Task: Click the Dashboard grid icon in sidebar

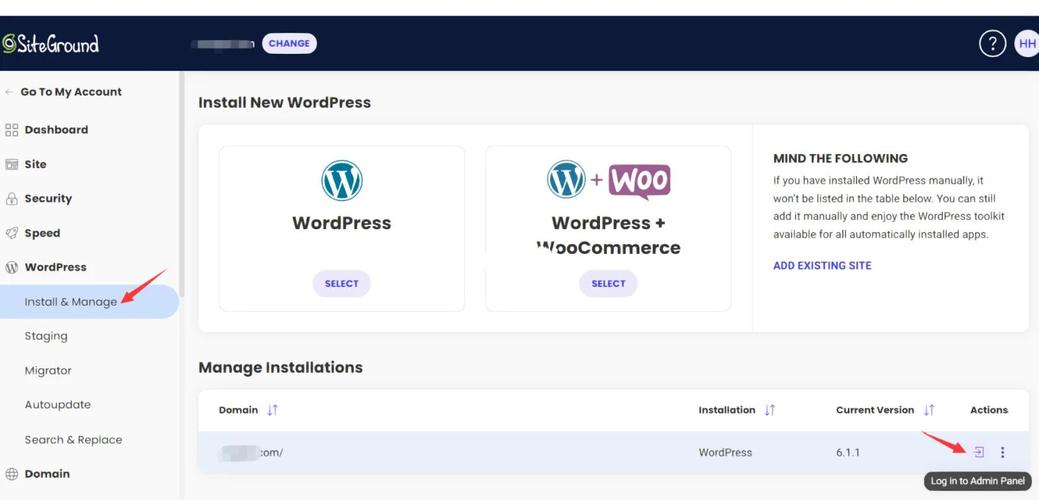Action: click(x=12, y=130)
